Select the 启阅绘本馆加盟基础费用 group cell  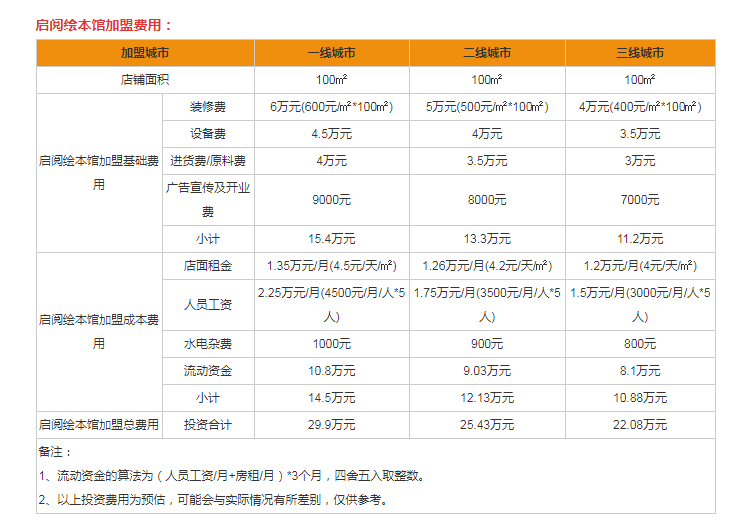point(98,172)
